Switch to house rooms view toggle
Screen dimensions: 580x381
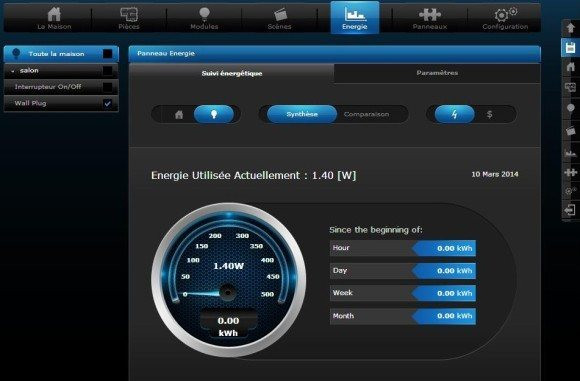coord(179,114)
